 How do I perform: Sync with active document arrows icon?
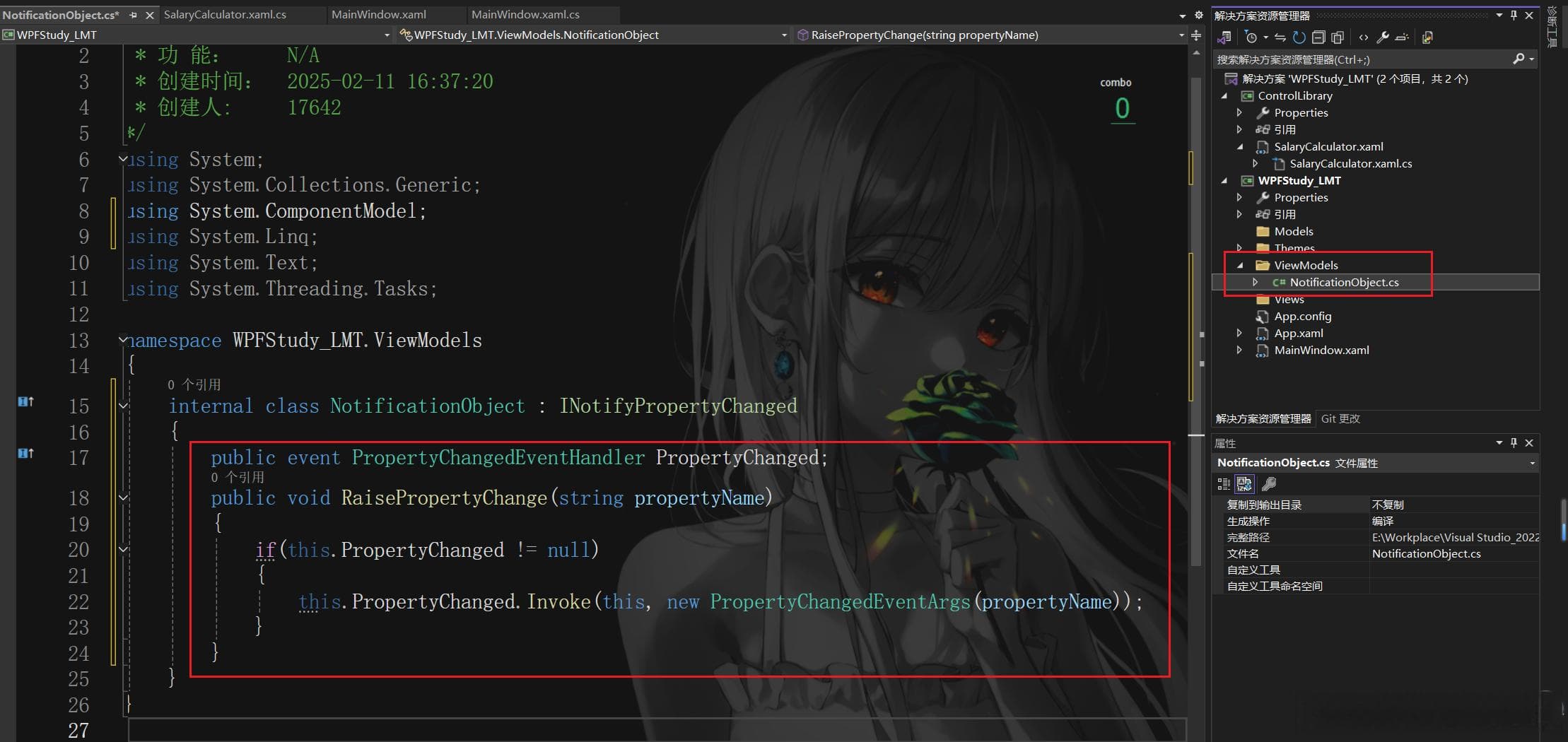coord(1280,37)
